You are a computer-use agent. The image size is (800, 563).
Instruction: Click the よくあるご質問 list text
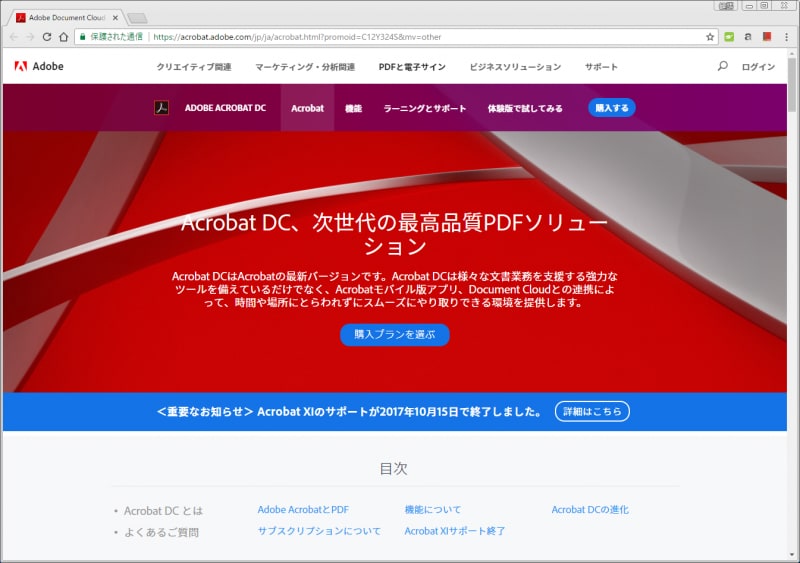point(161,532)
